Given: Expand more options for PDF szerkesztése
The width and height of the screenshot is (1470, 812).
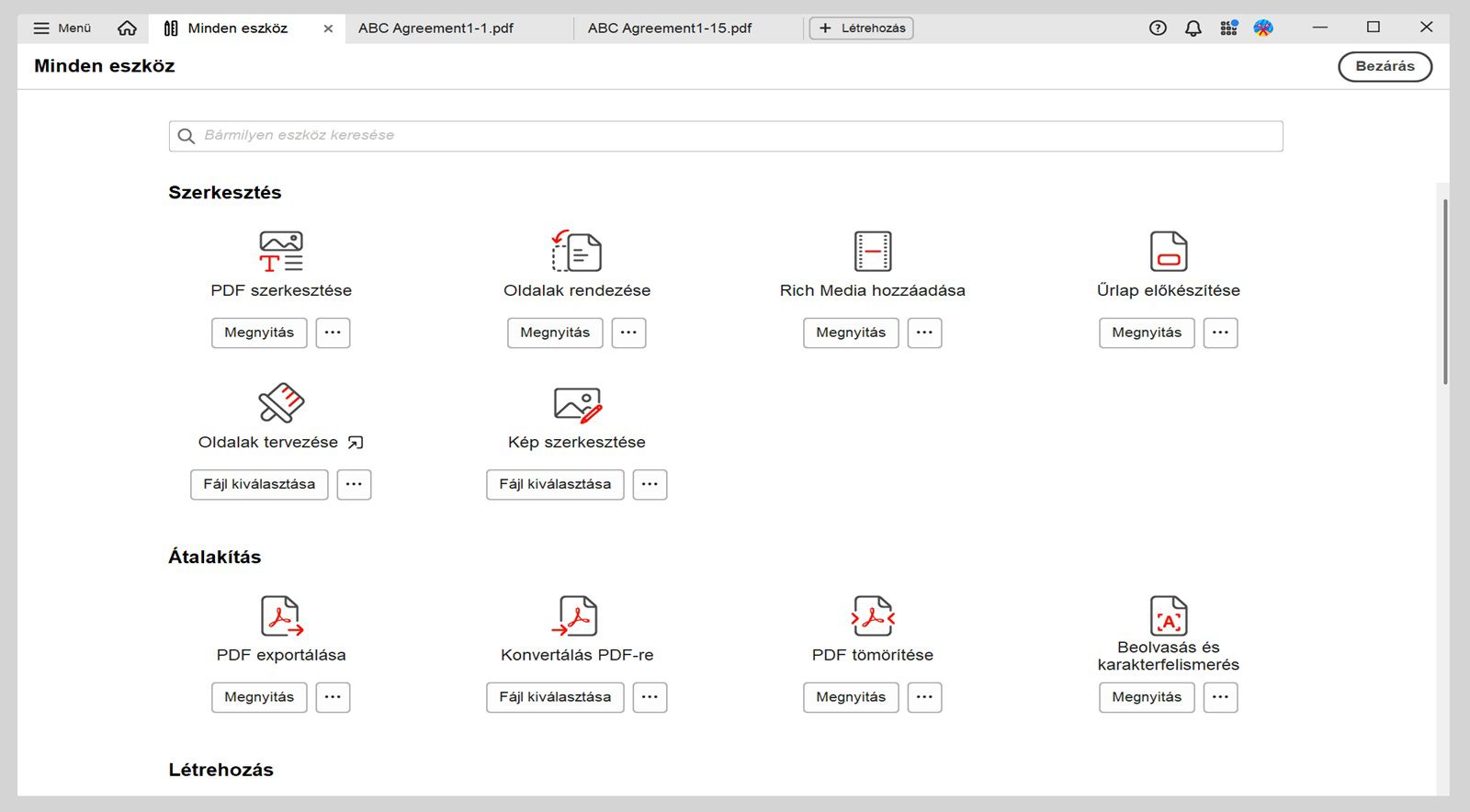Looking at the screenshot, I should (x=333, y=333).
